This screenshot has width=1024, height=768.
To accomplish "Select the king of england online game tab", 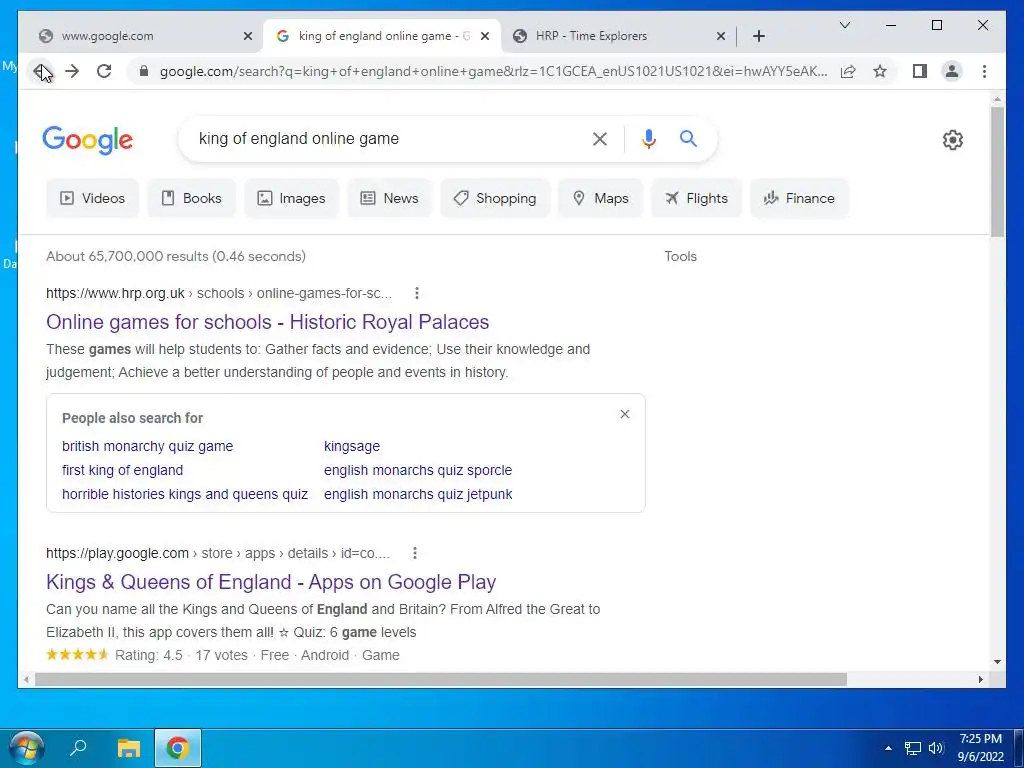I will pyautogui.click(x=382, y=36).
